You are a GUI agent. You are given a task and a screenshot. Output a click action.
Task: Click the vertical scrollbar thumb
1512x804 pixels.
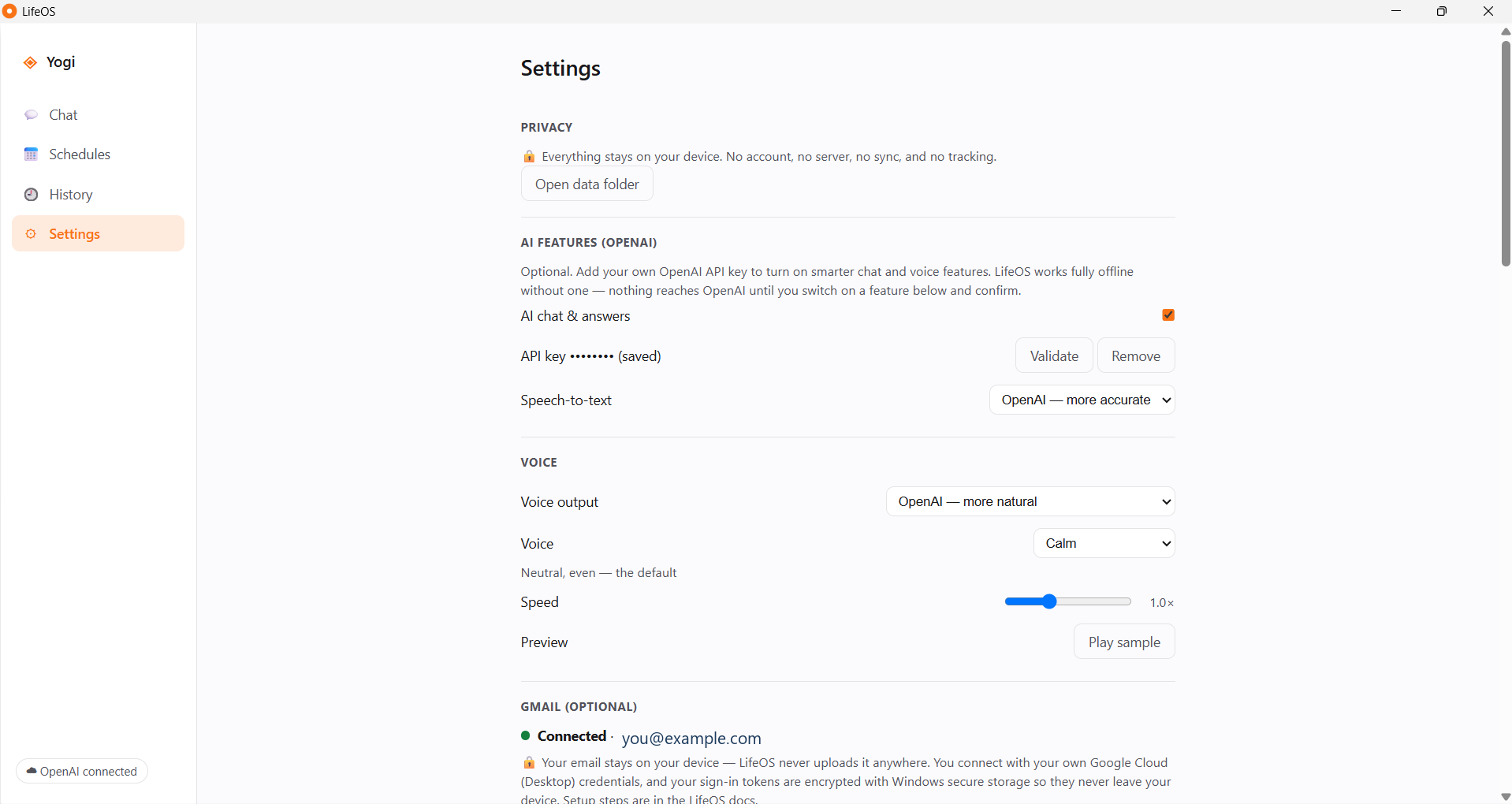click(1506, 154)
